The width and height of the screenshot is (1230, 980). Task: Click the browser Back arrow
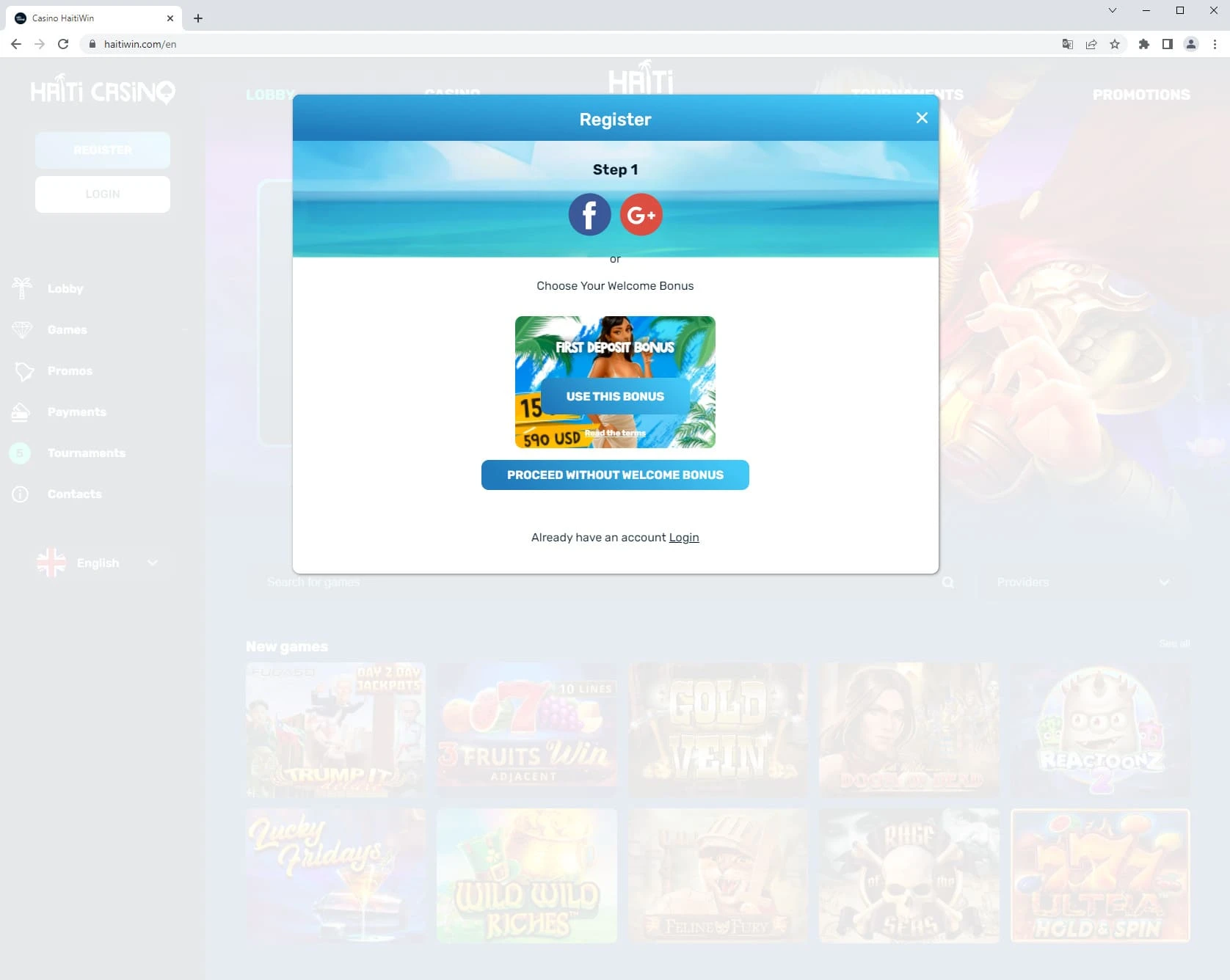(16, 44)
